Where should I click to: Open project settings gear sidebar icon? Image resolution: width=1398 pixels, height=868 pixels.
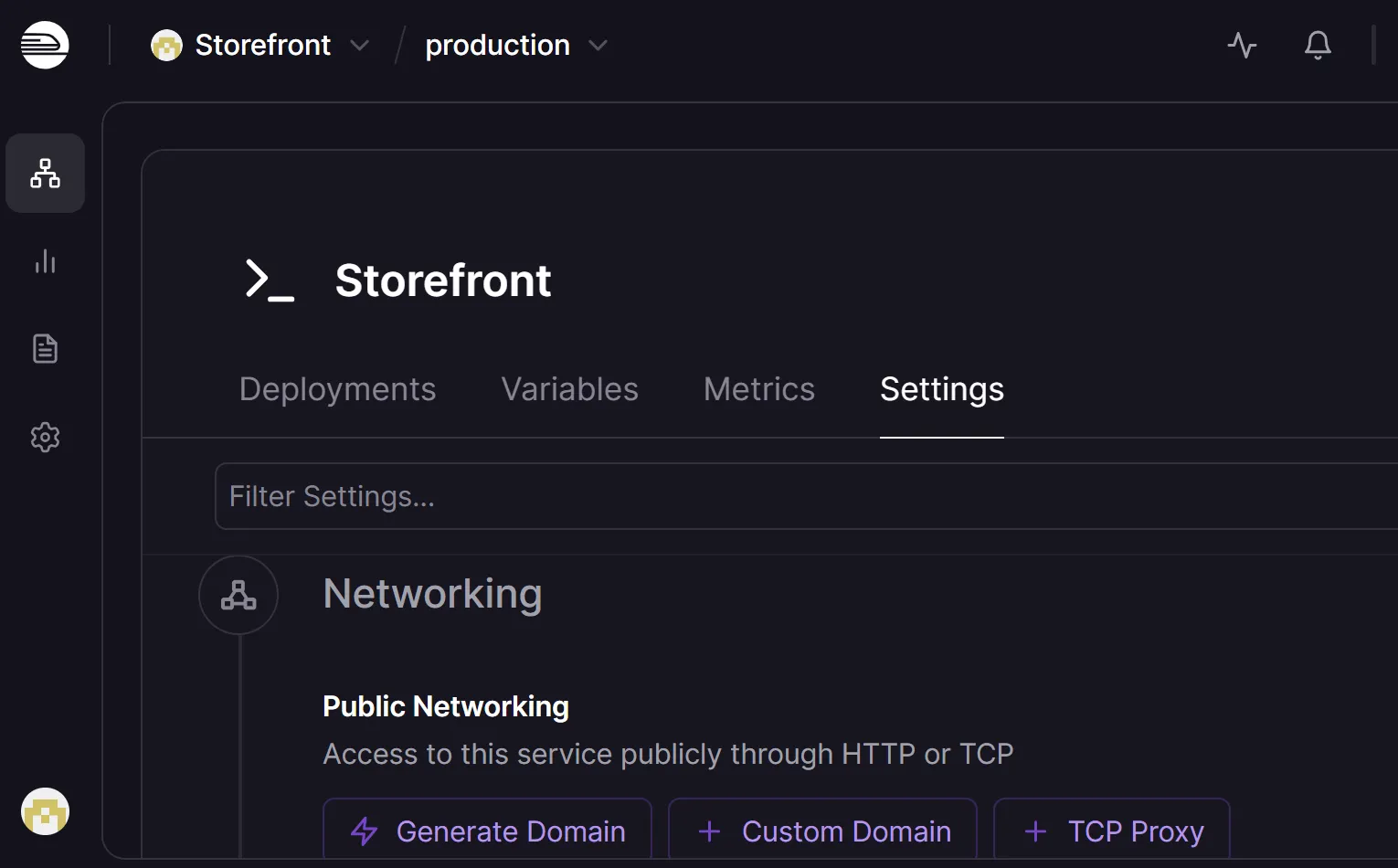click(45, 438)
